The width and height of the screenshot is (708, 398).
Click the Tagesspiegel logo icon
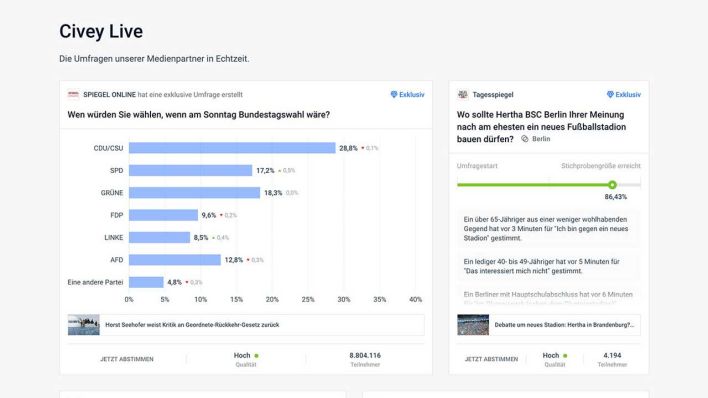[462, 94]
